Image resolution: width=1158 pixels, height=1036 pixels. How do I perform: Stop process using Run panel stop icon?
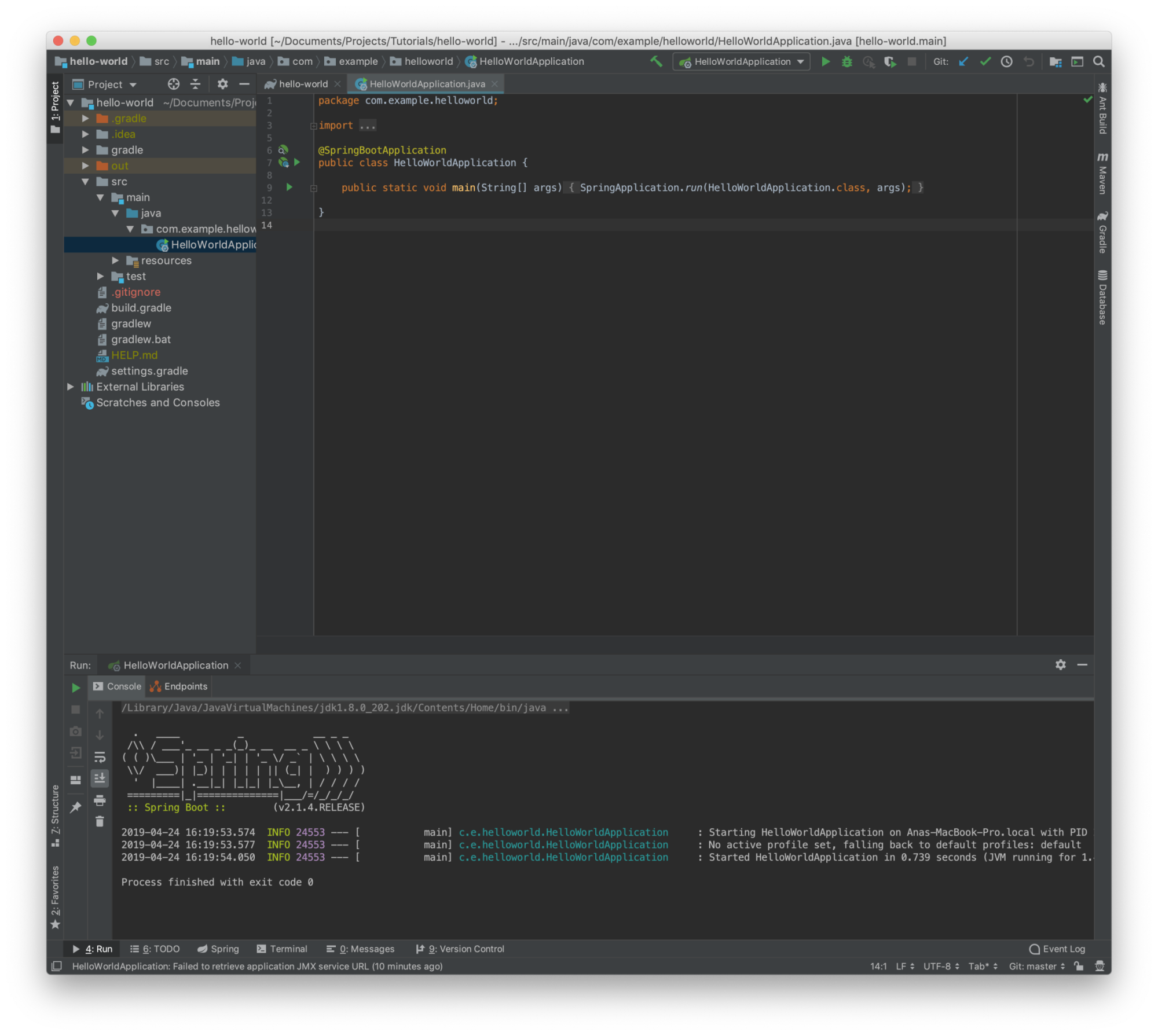pos(76,710)
